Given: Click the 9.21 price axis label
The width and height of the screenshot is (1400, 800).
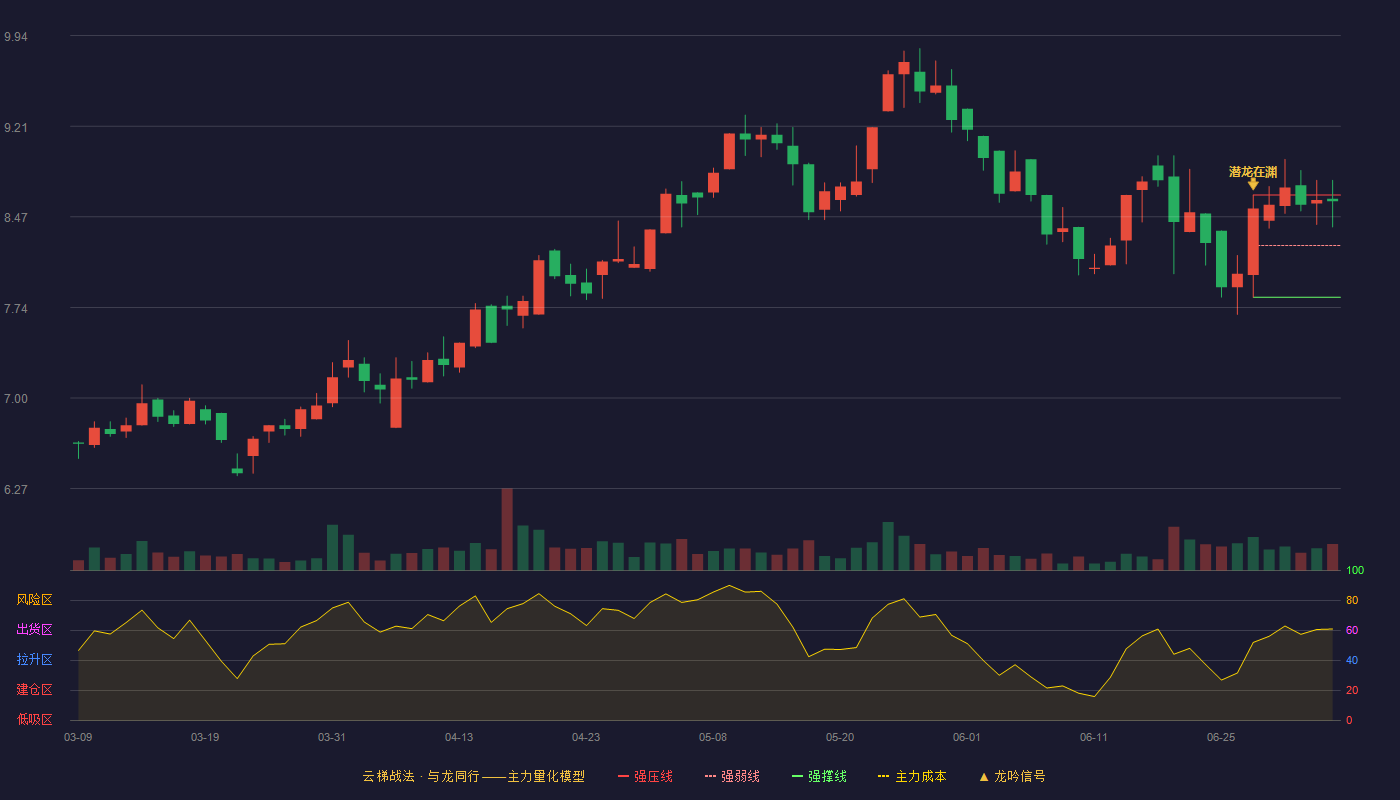Looking at the screenshot, I should click(x=16, y=128).
